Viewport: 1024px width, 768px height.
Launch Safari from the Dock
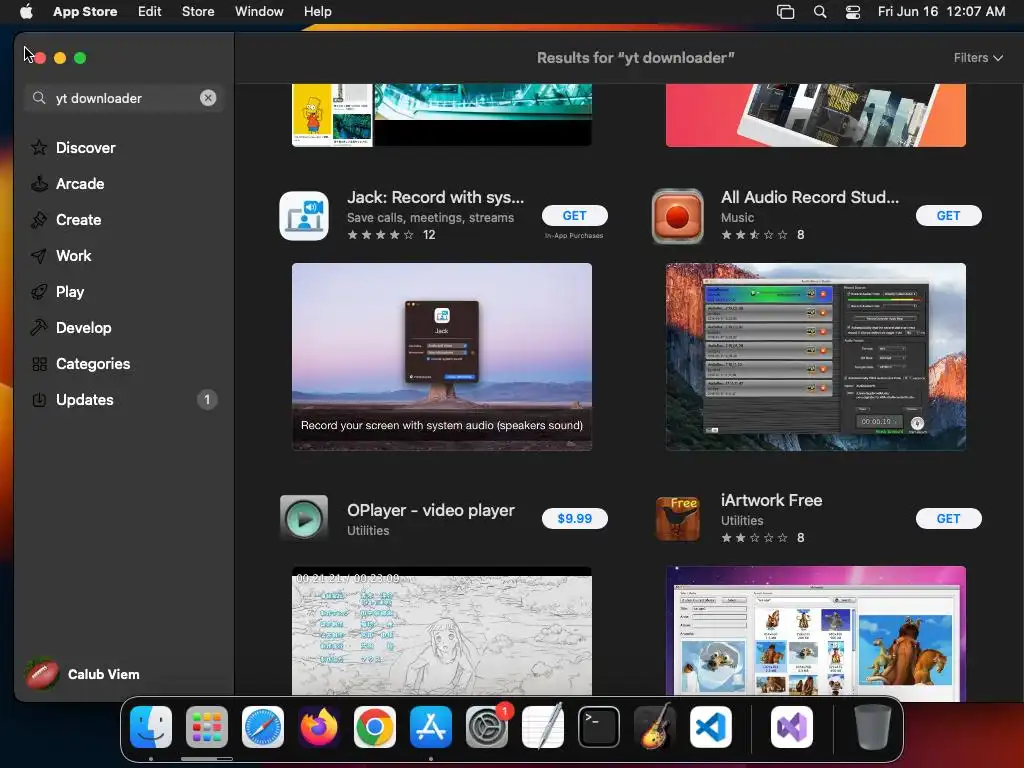pos(263,727)
